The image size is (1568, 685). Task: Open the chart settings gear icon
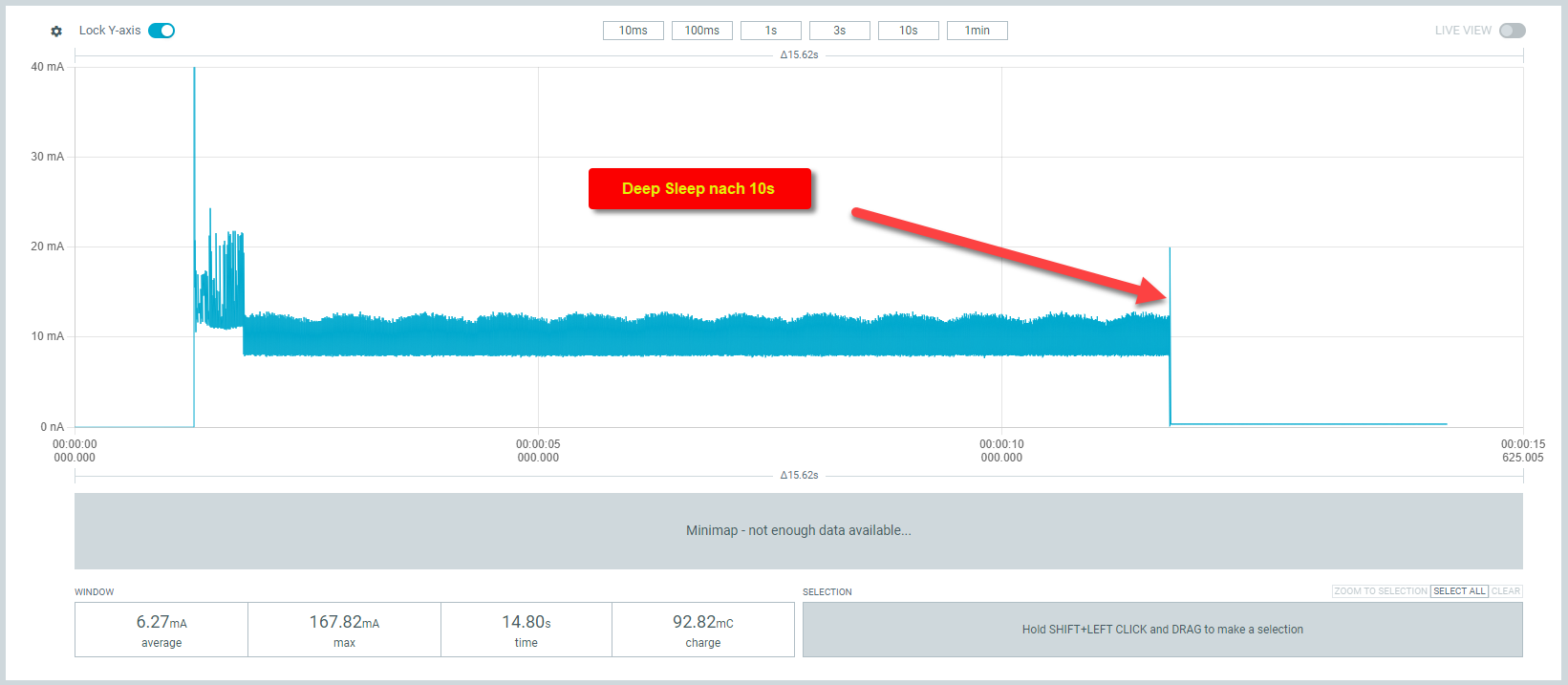56,32
